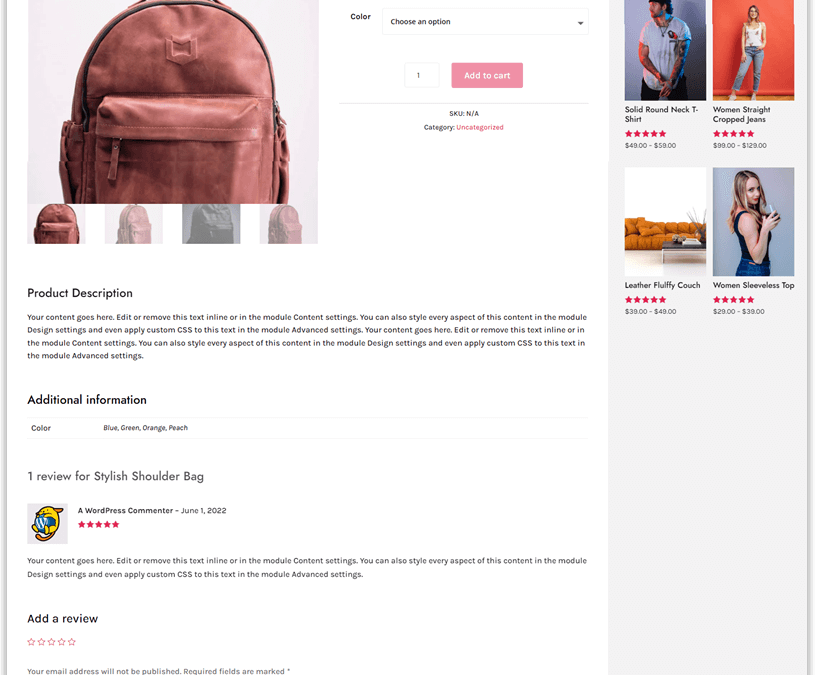Screen dimensions: 815x675
Task: Click the reviewer's five-star rating
Action: coord(98,525)
